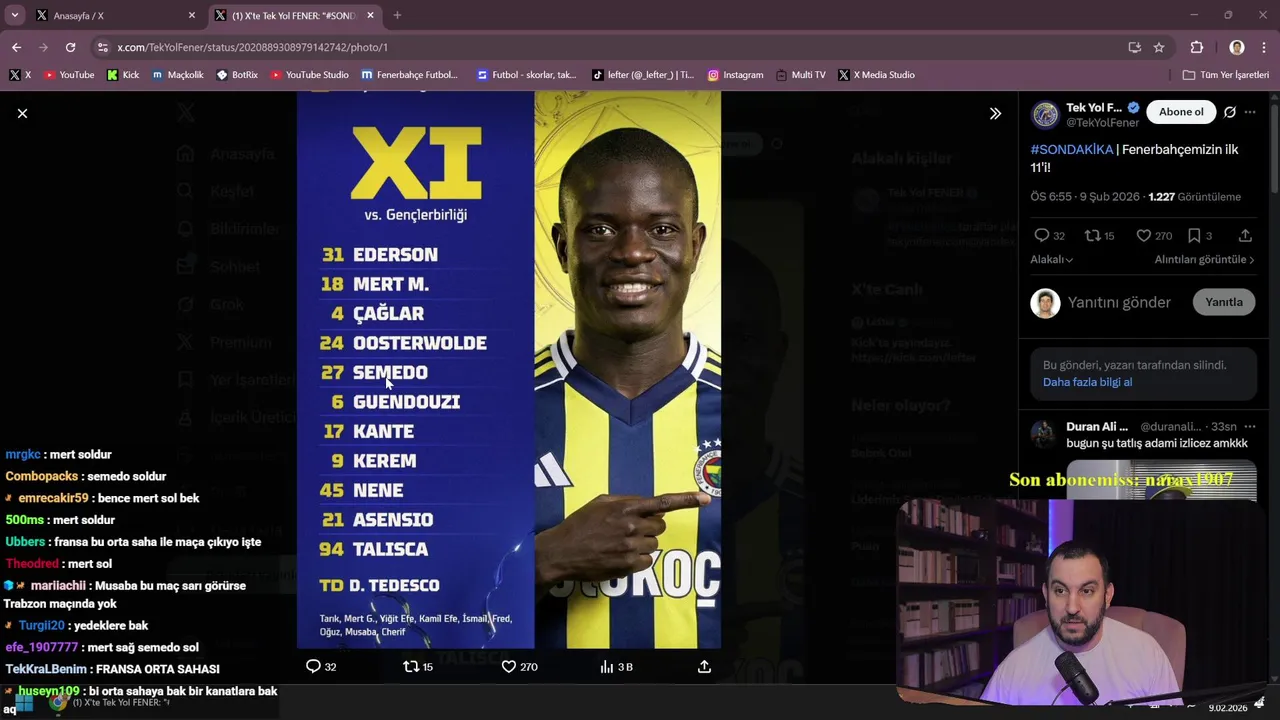Click the lineup photo

(509, 370)
